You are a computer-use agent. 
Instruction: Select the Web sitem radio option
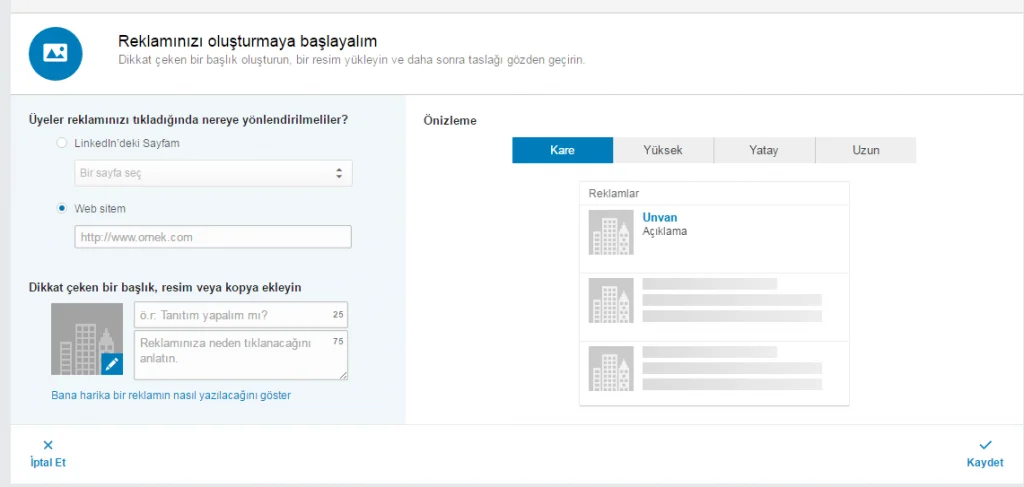[62, 208]
